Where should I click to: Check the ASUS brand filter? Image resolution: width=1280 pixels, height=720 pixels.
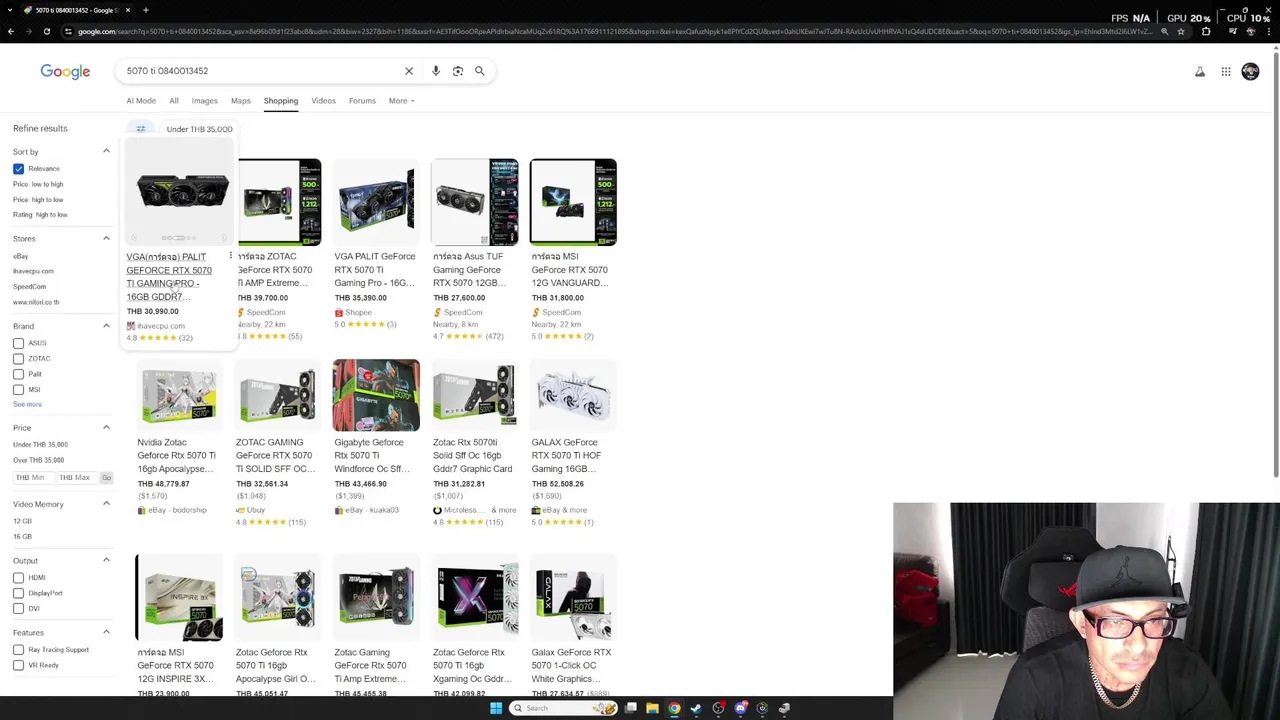(18, 343)
